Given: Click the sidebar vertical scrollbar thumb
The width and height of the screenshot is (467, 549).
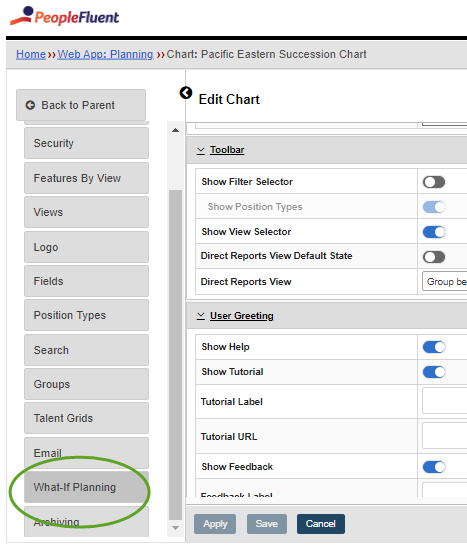Looking at the screenshot, I should coord(176,355).
